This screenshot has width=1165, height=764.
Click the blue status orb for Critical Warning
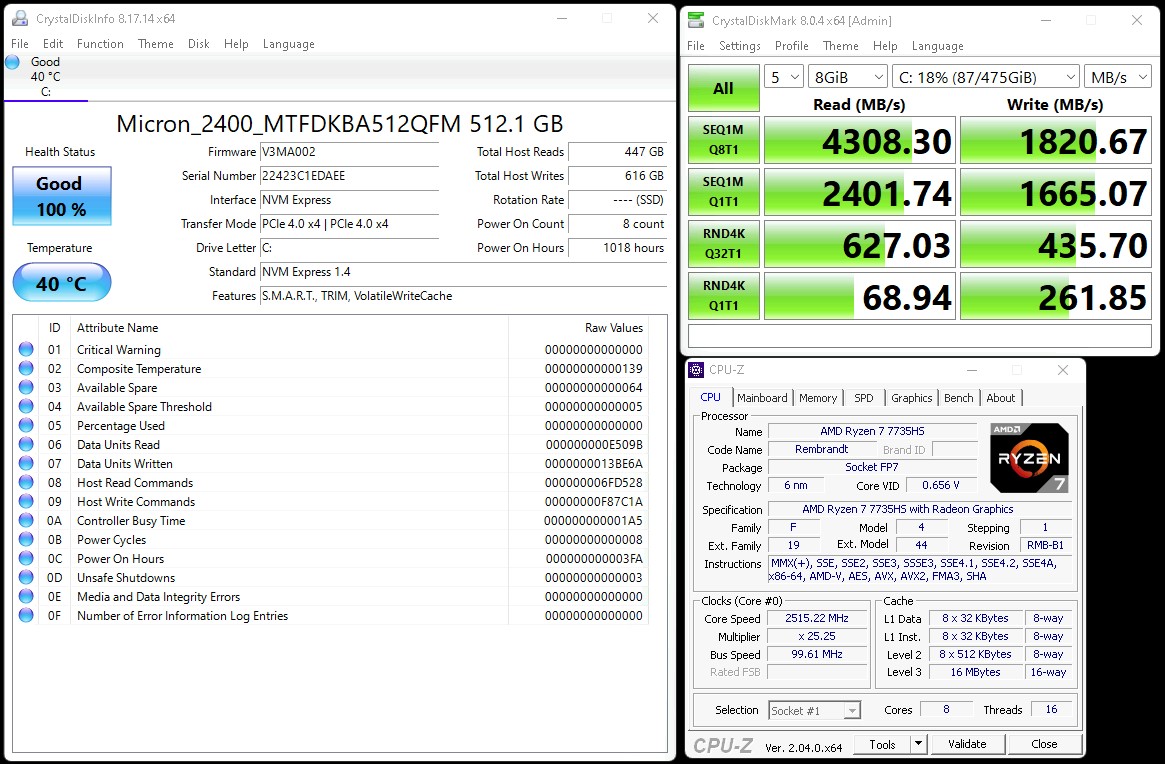coord(26,350)
